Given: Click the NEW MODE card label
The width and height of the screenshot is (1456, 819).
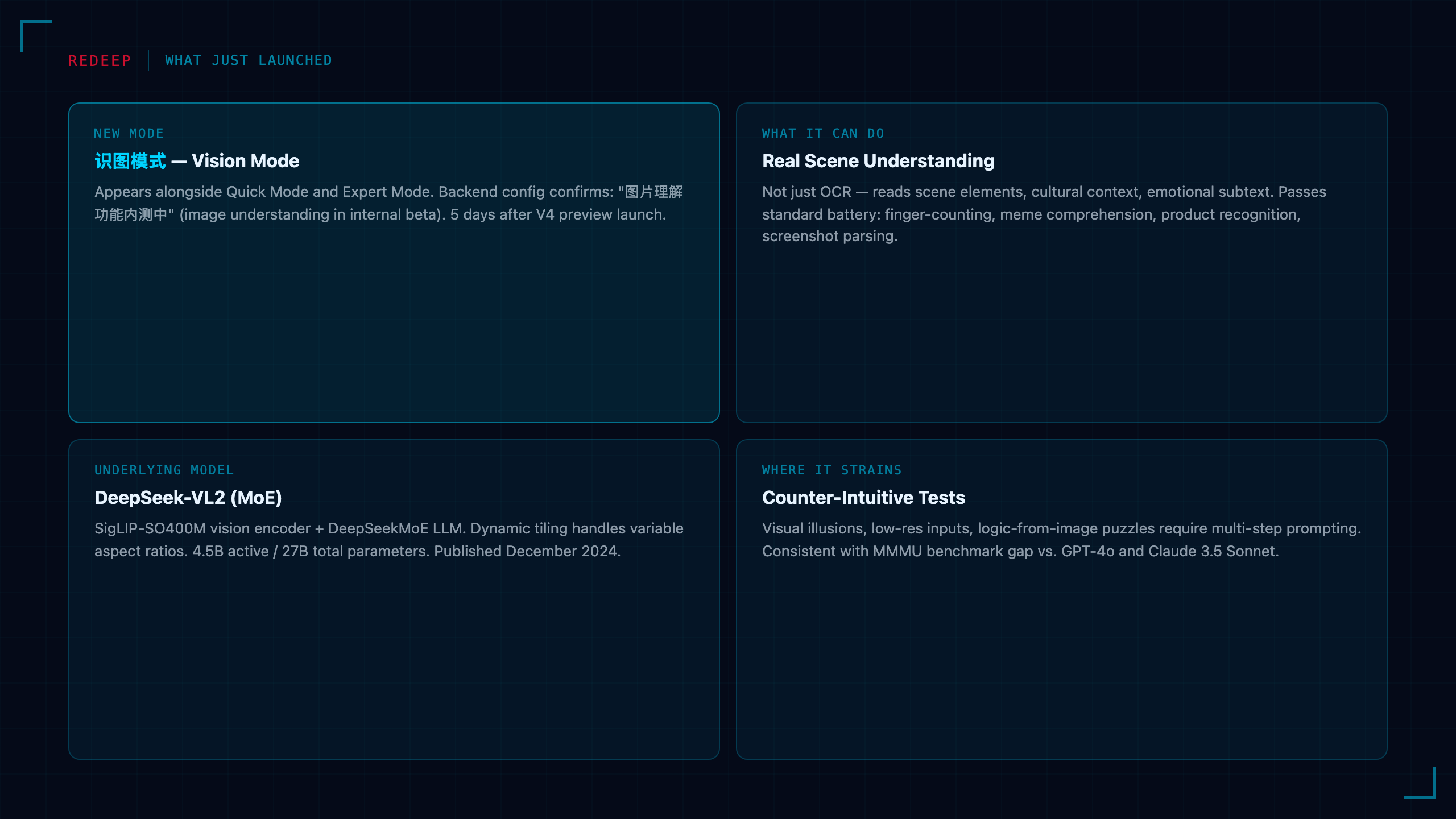Looking at the screenshot, I should 129,133.
